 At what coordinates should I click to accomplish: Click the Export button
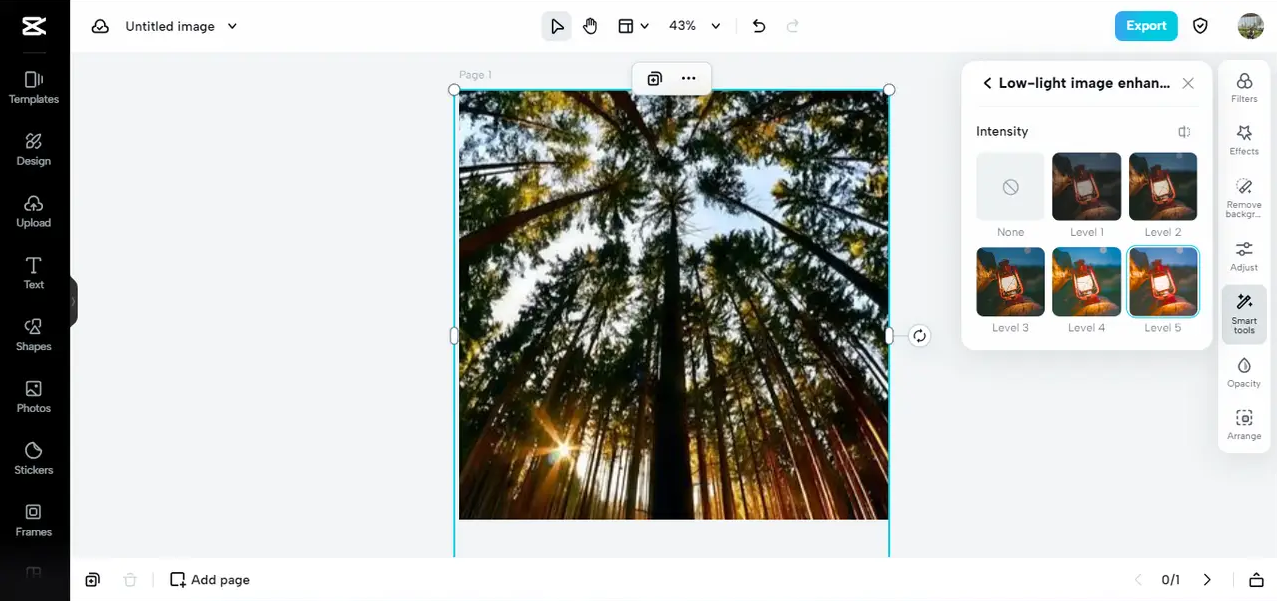pyautogui.click(x=1146, y=26)
